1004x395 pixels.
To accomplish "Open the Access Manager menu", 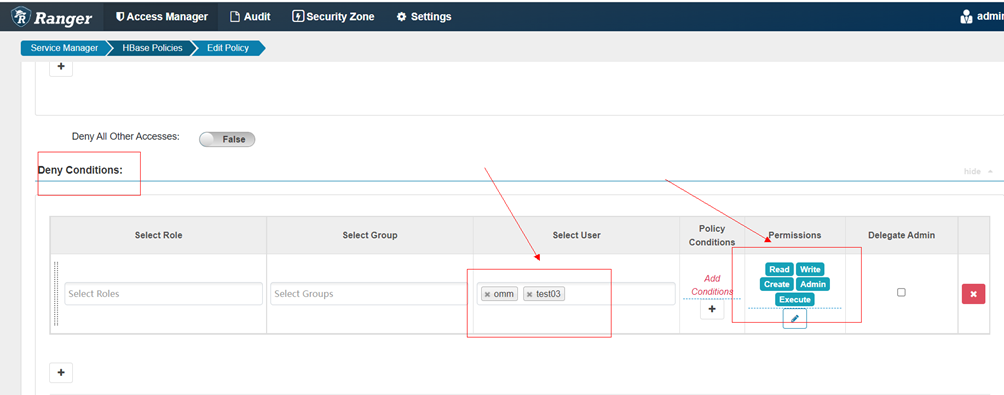I will [162, 17].
